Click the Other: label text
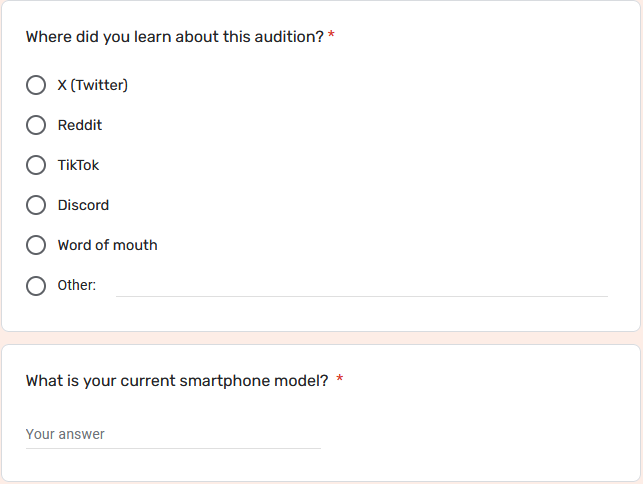 (77, 285)
